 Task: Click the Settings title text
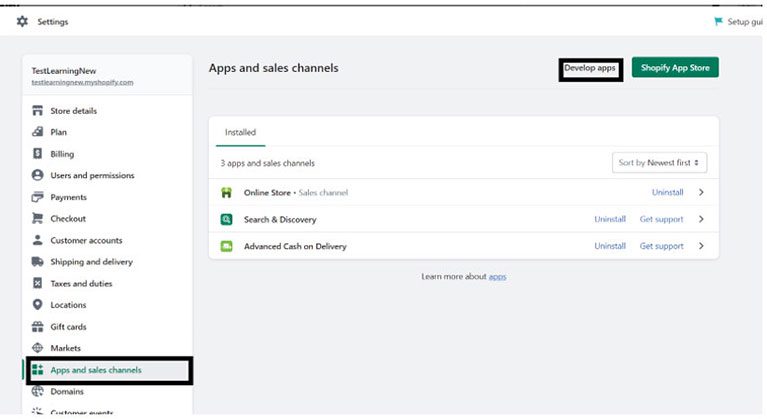[x=53, y=22]
